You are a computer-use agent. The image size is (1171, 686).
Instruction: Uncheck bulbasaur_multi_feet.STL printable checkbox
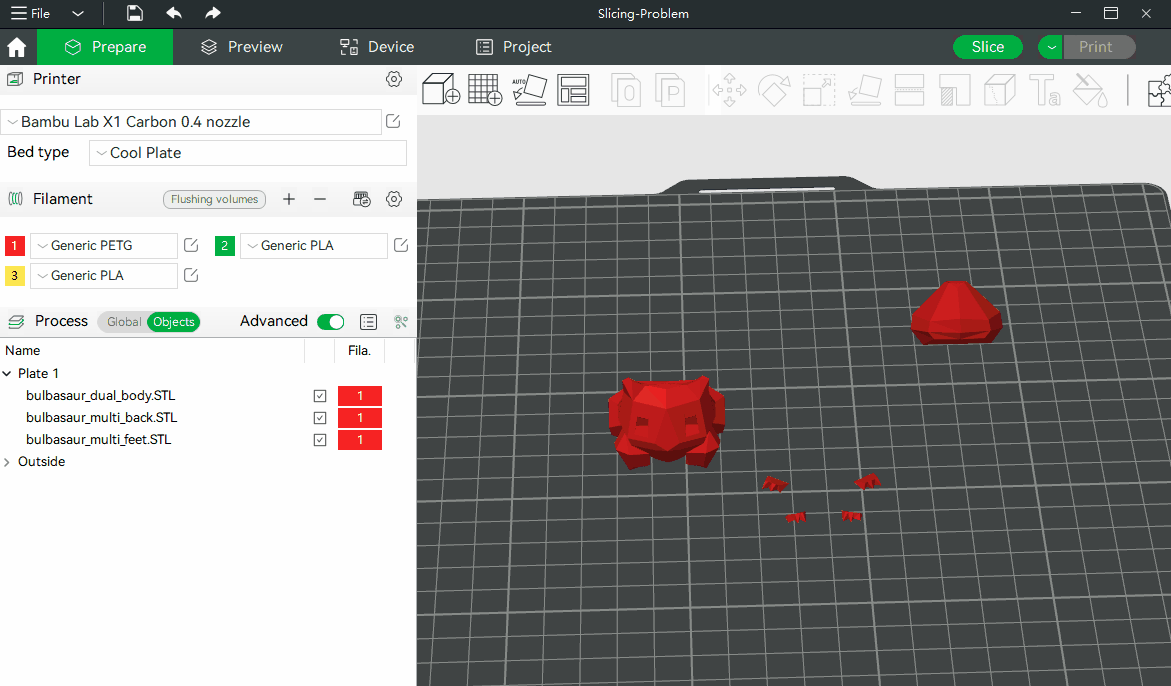(320, 440)
